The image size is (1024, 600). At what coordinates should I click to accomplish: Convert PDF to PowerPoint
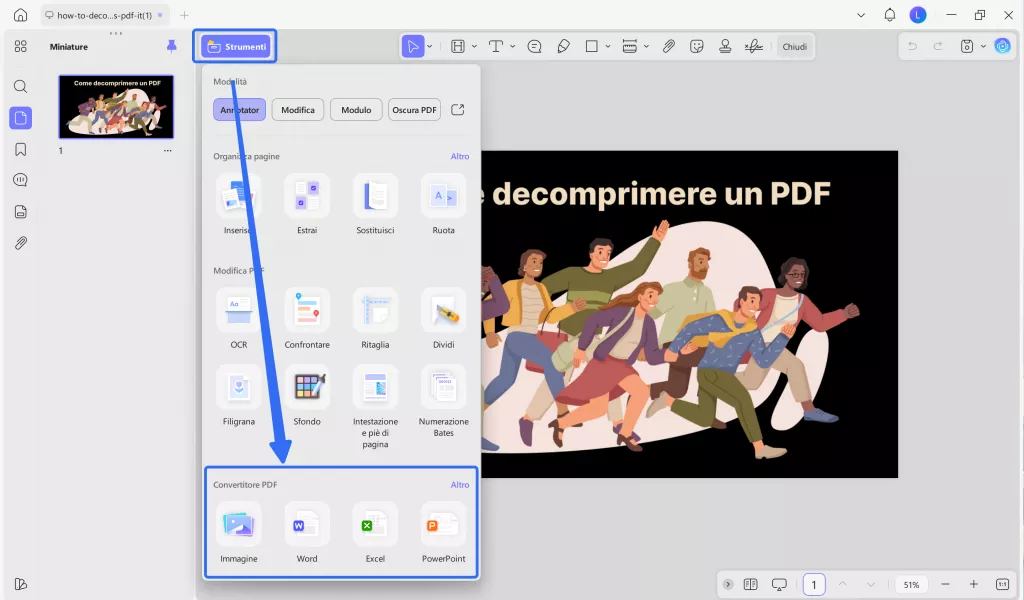point(443,533)
